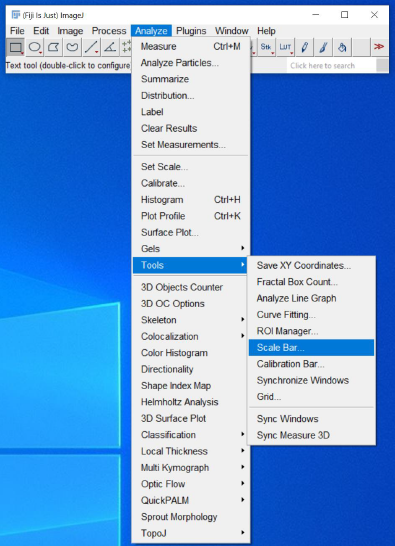This screenshot has width=395, height=546.
Task: Choose Shape Index Map
Action: [191, 385]
